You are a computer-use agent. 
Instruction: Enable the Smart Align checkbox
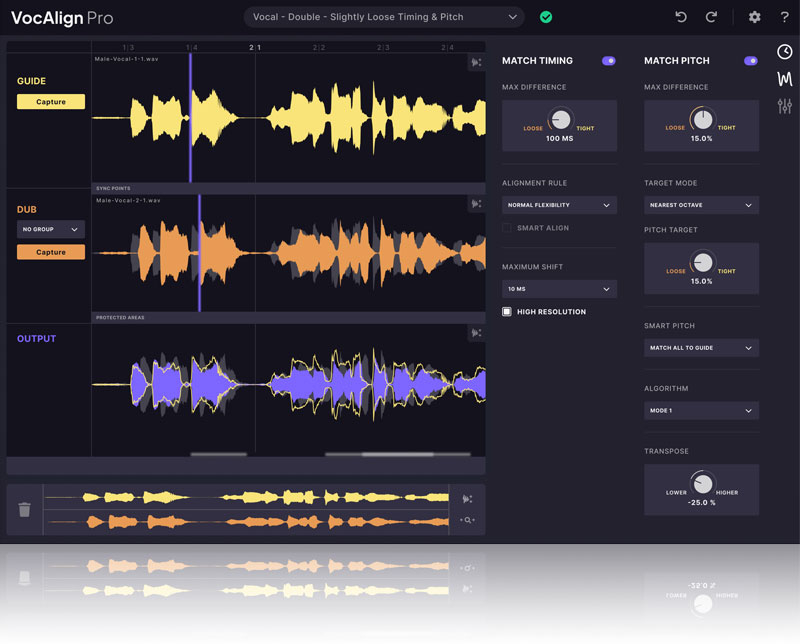click(x=507, y=228)
